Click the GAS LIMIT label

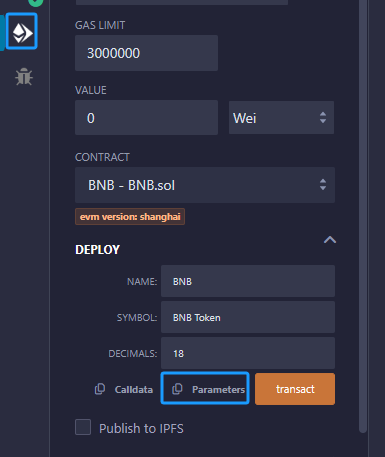(100, 25)
